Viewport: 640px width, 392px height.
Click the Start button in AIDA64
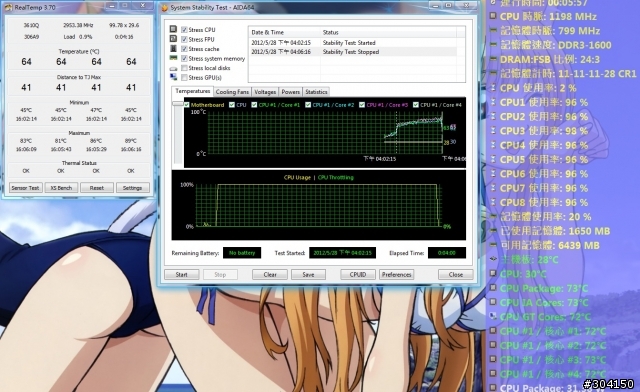(x=182, y=274)
